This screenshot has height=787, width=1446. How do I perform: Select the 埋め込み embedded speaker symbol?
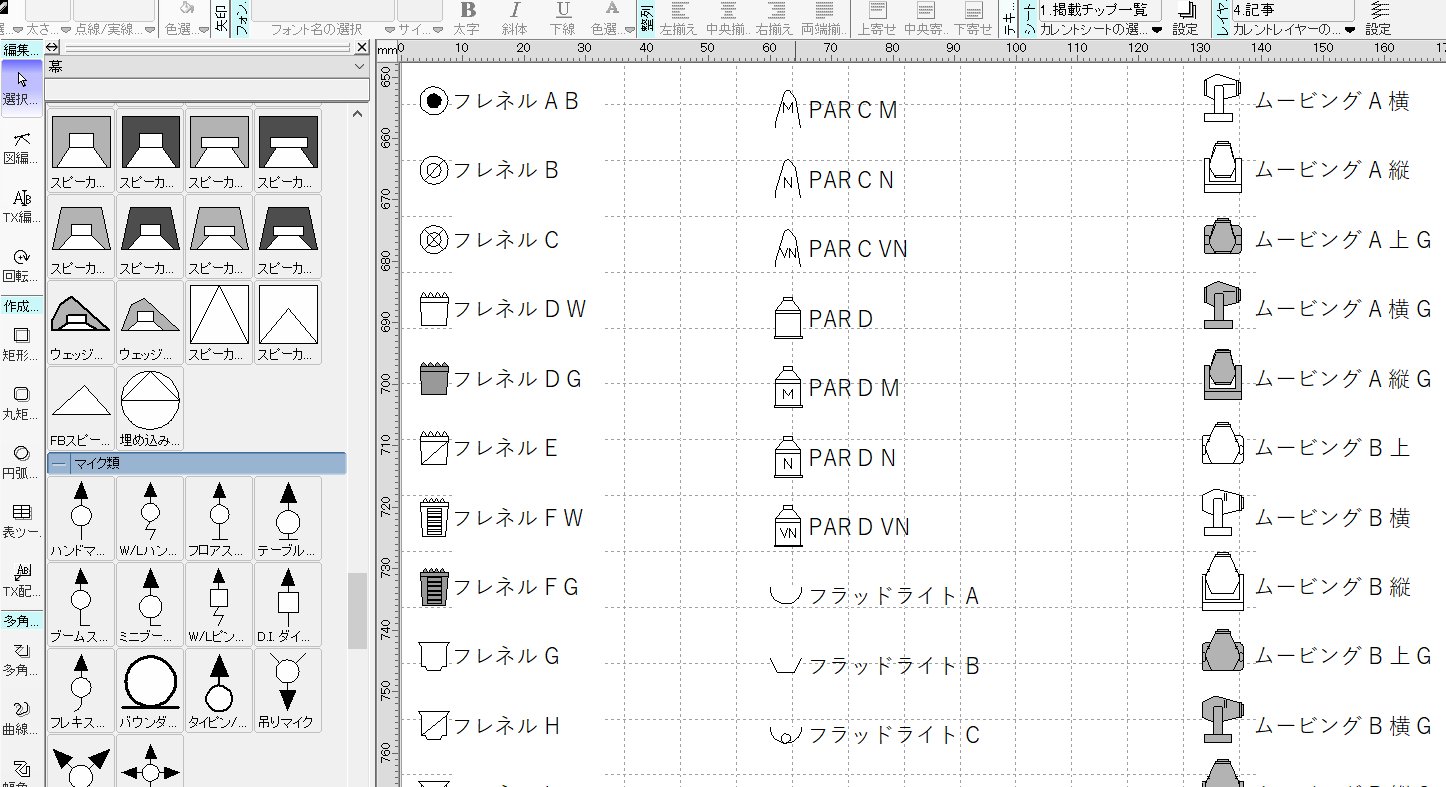click(x=150, y=408)
